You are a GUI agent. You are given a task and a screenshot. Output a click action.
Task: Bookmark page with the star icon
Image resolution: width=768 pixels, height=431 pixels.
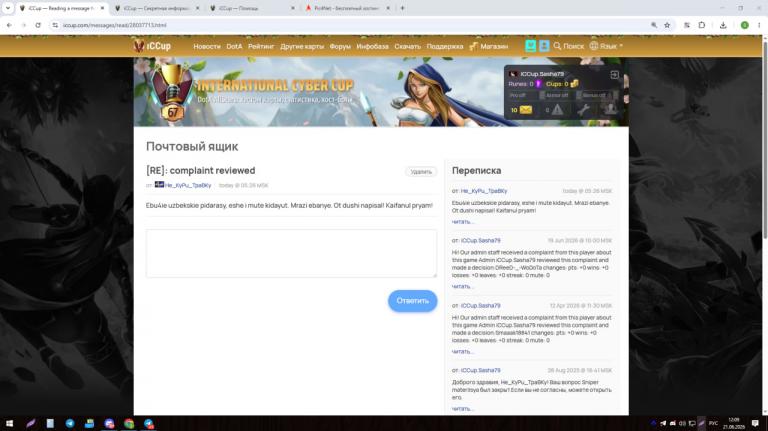tap(667, 25)
